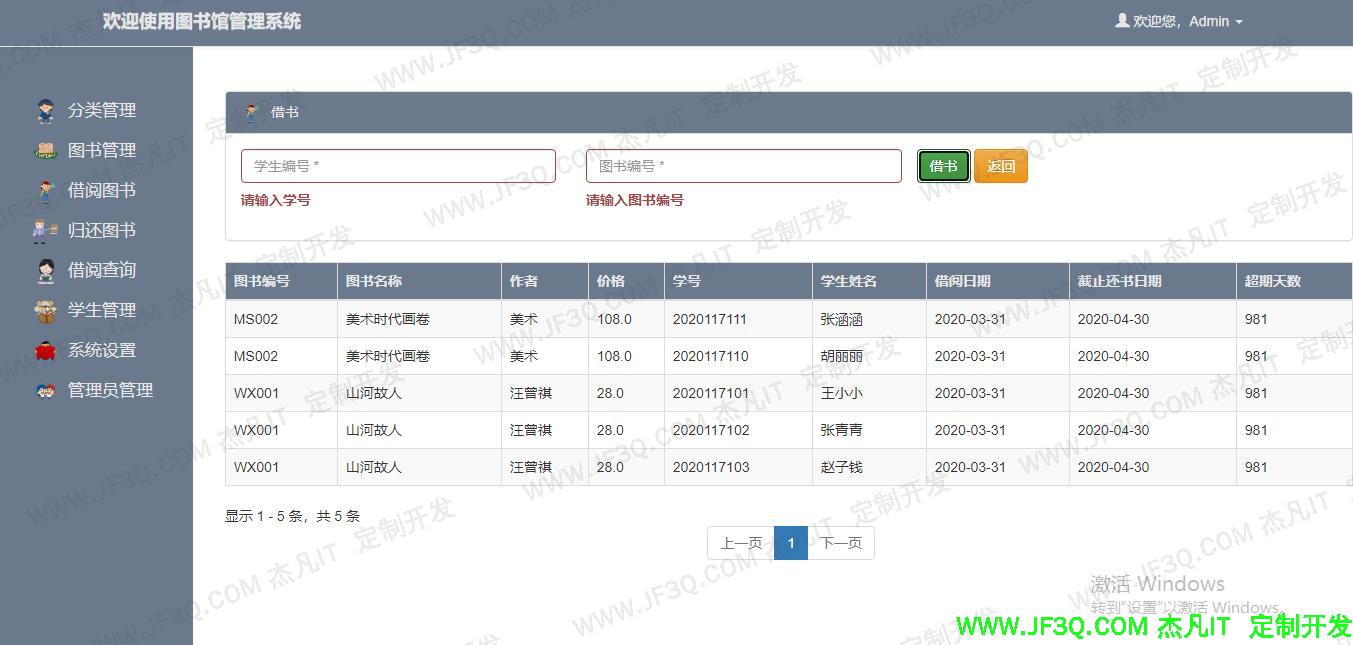1353x645 pixels.
Task: Click the 借阅查询 avatar icon
Action: pos(45,270)
